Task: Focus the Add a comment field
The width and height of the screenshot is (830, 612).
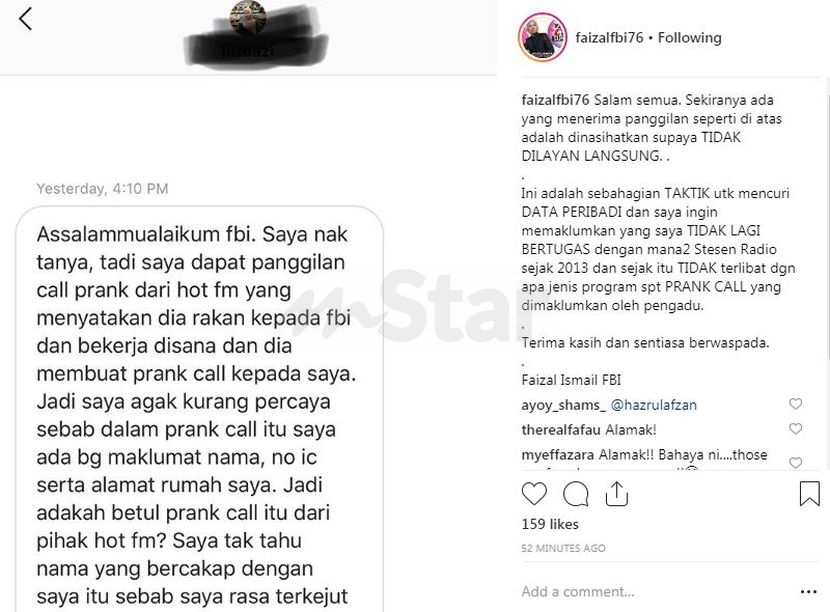Action: point(656,591)
